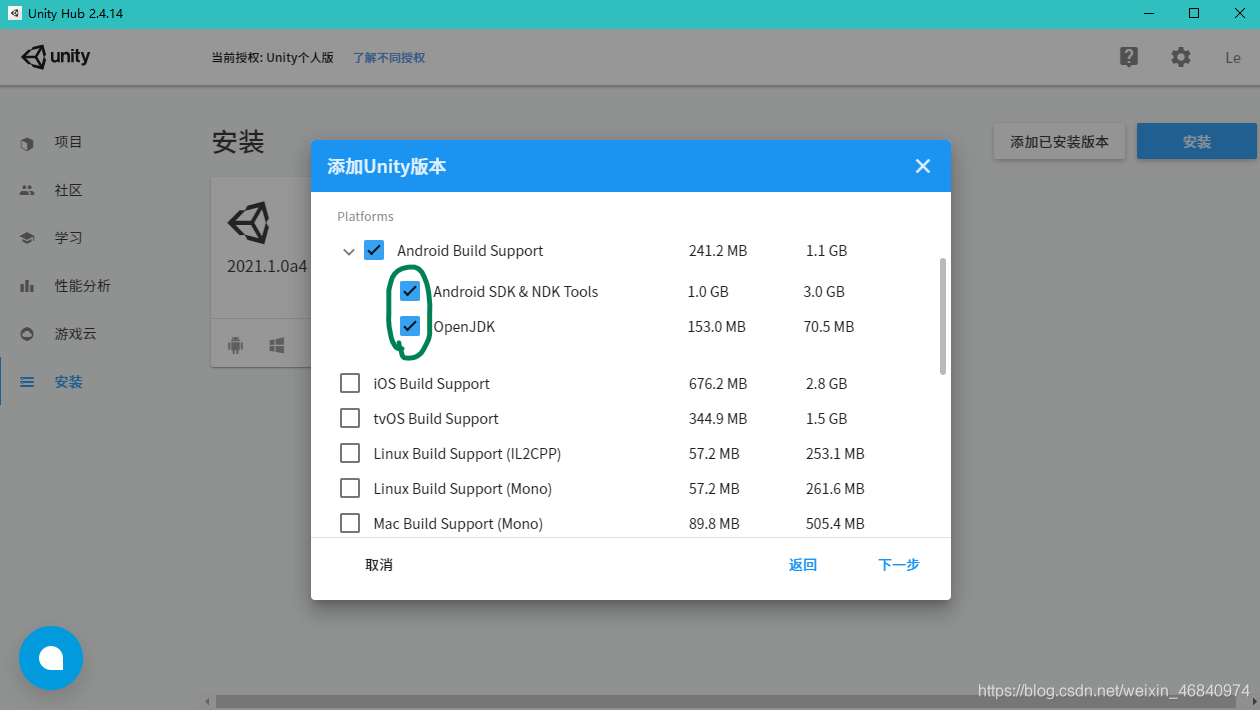Click Android platform icon on install card
Image resolution: width=1260 pixels, height=710 pixels.
pos(236,345)
